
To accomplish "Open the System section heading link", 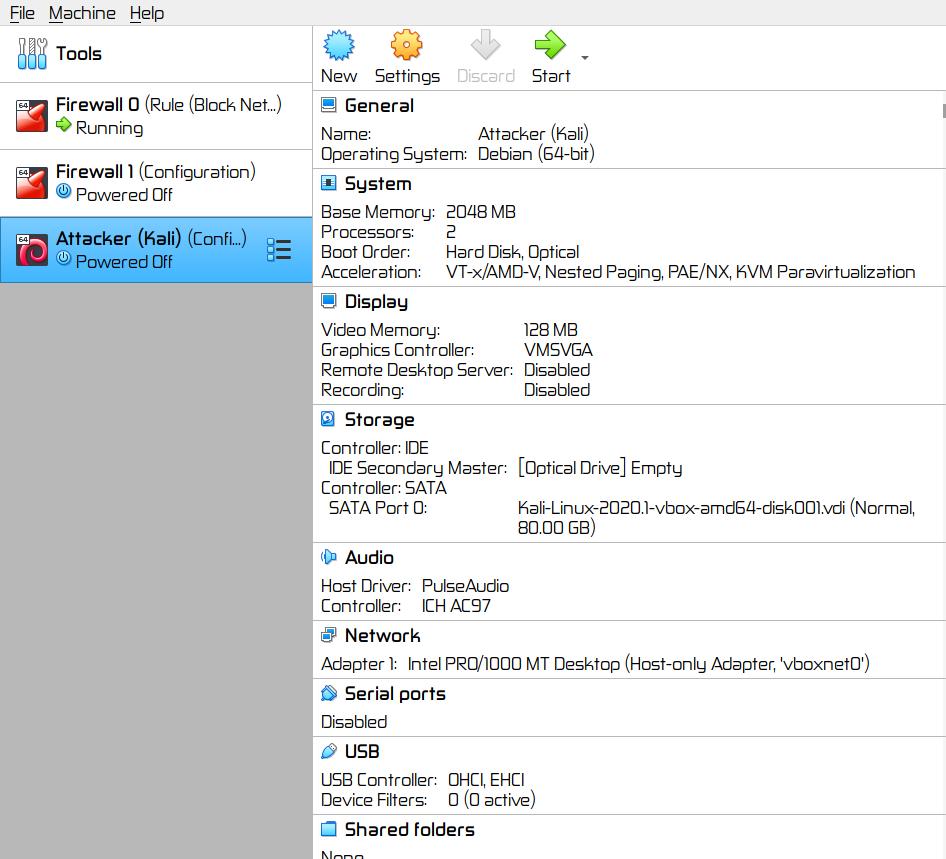I will click(x=377, y=184).
